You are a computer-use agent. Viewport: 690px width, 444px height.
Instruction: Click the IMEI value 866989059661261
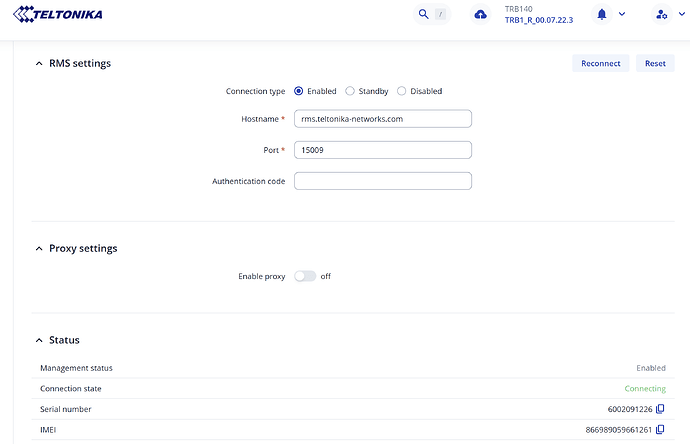click(618, 430)
